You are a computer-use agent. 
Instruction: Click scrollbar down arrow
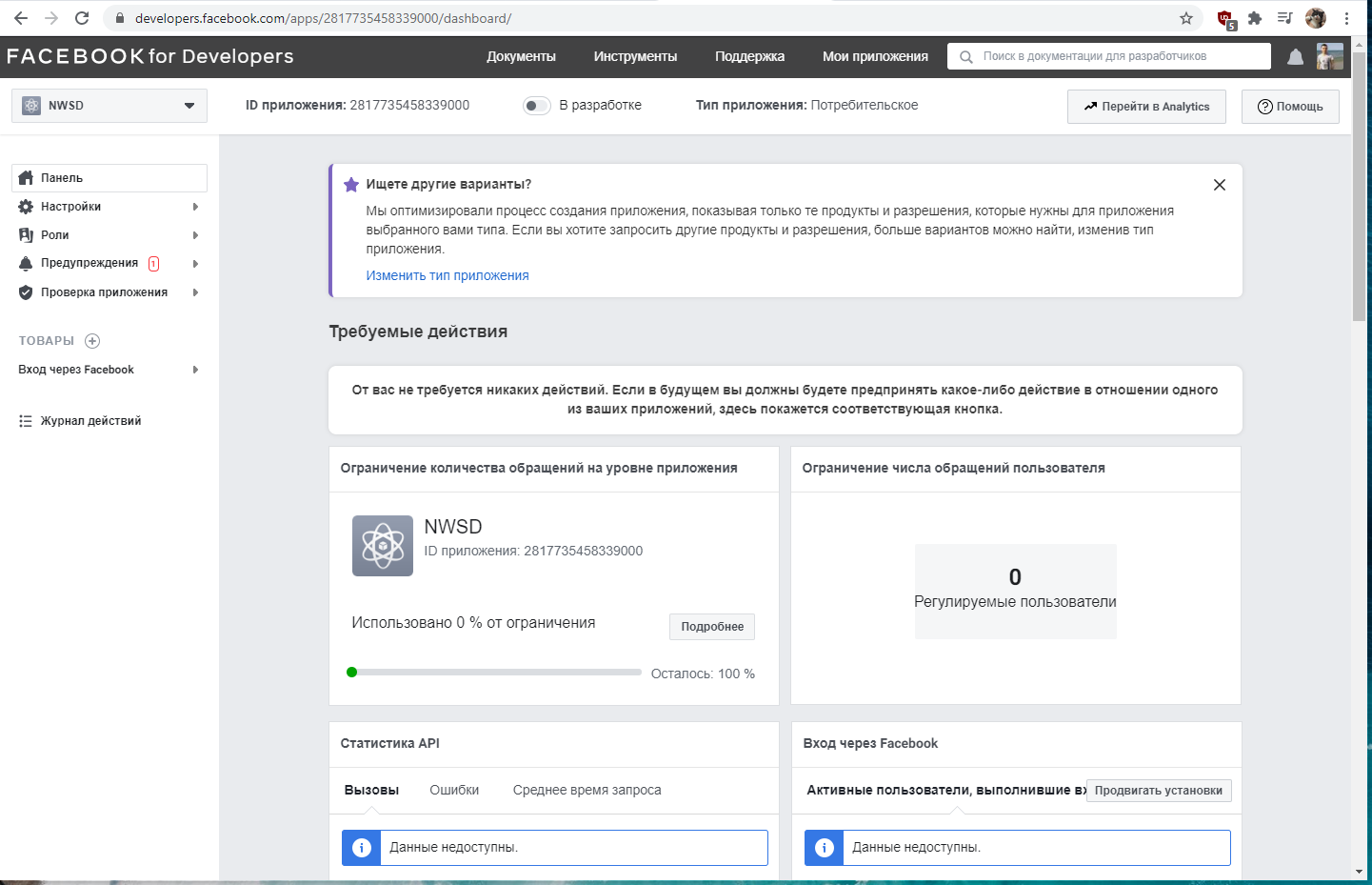[x=1359, y=872]
